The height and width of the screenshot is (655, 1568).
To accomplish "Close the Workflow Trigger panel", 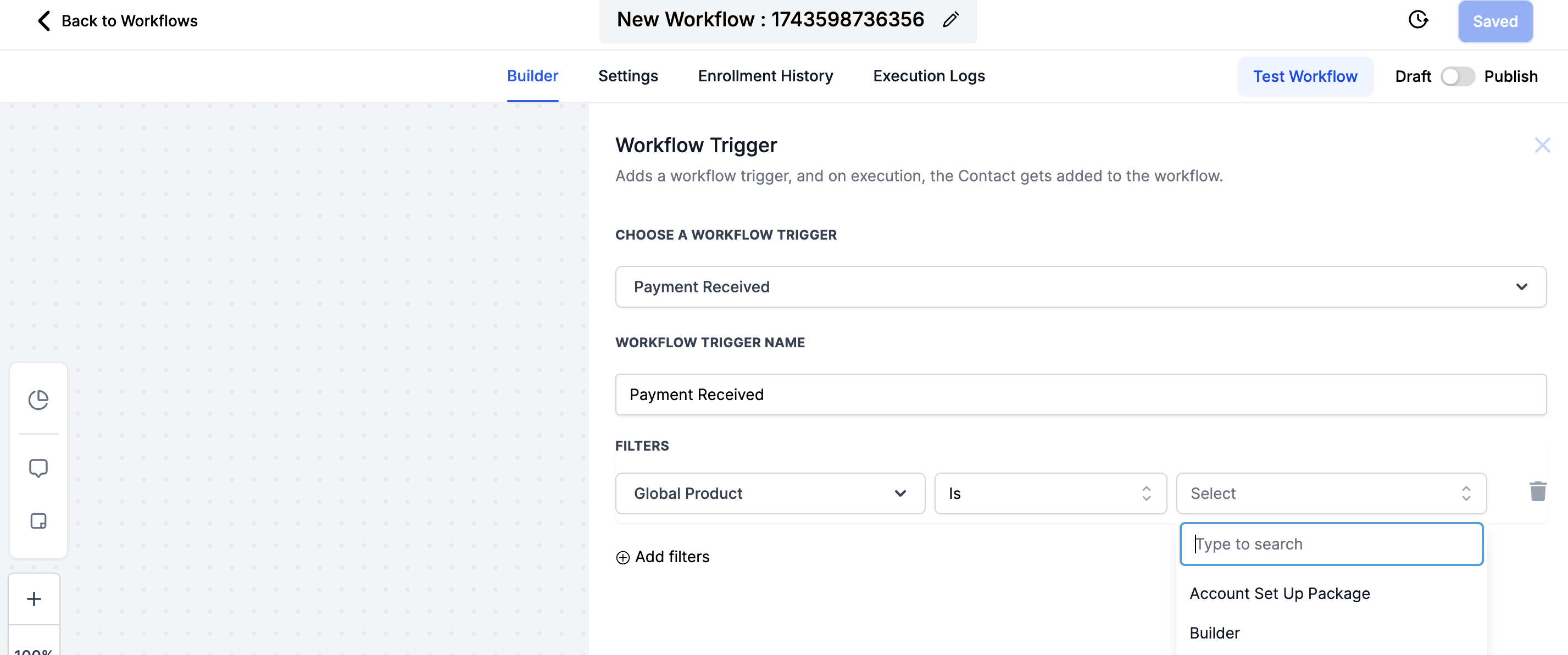I will tap(1542, 145).
